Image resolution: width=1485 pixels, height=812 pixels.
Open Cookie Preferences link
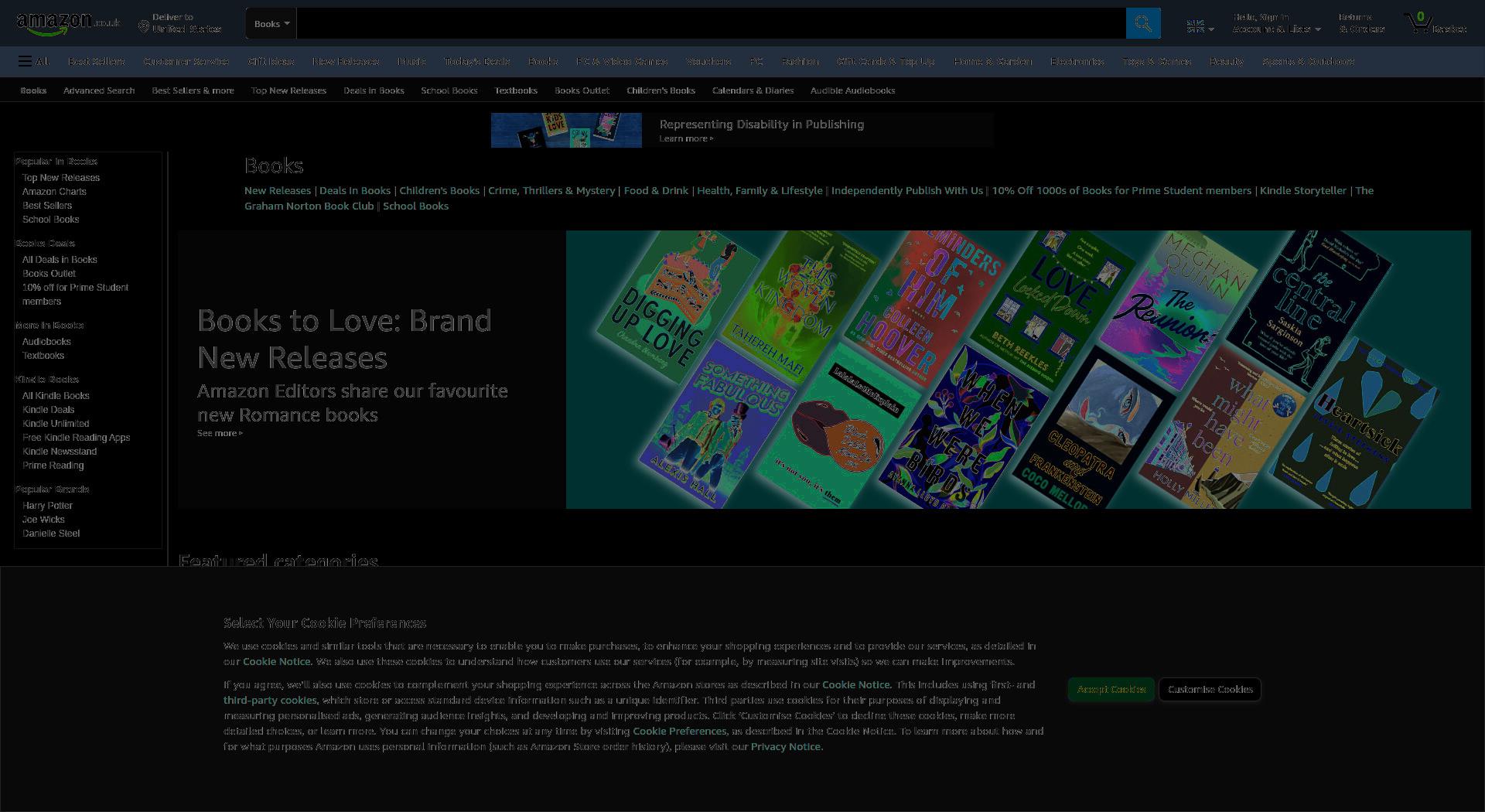680,731
